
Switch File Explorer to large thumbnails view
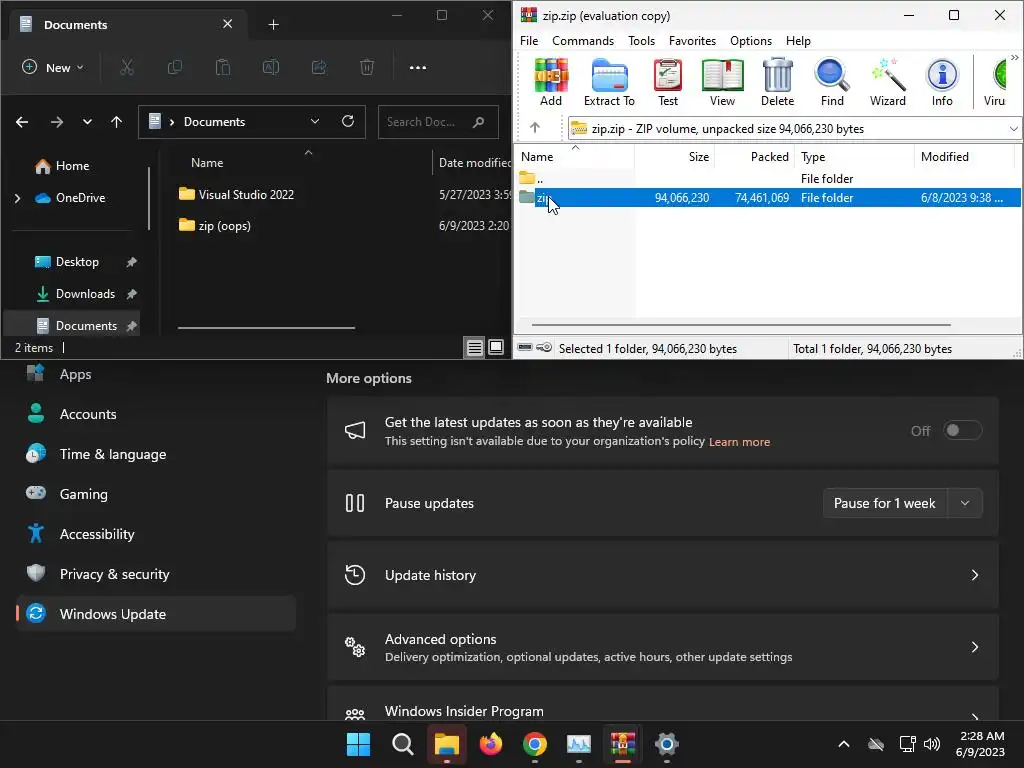tap(496, 347)
